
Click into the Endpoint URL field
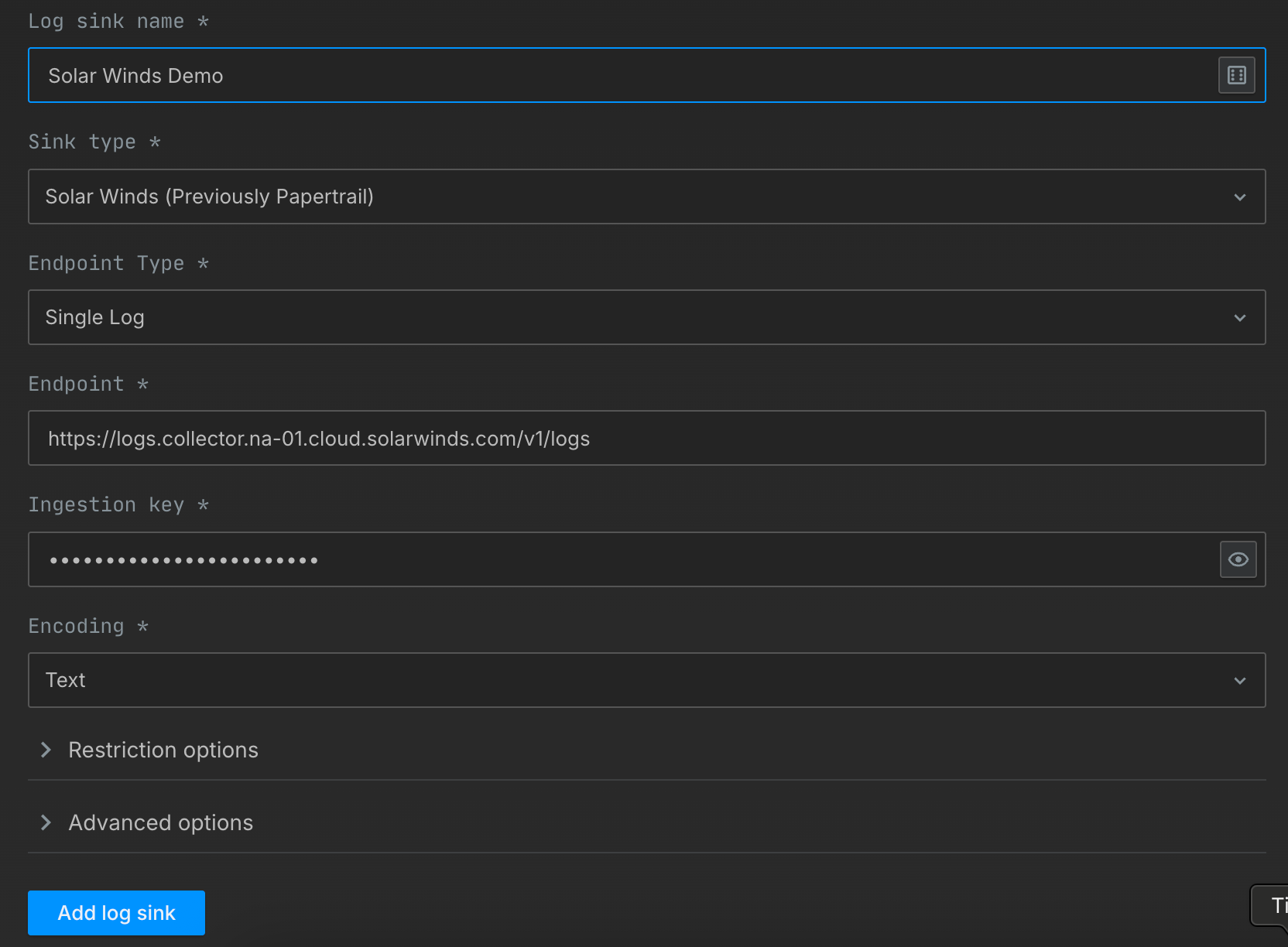(x=646, y=438)
